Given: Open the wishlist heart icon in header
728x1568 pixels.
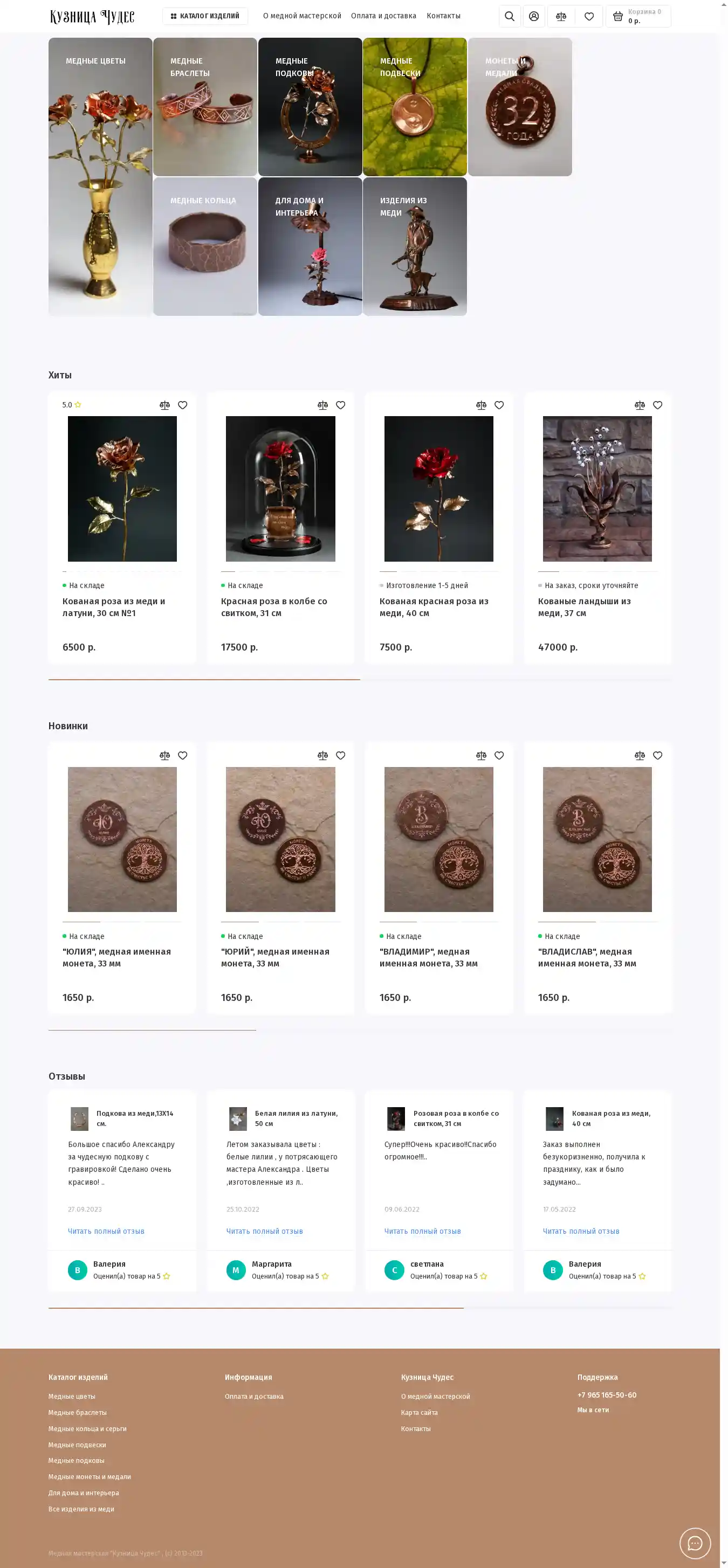Looking at the screenshot, I should [589, 16].
